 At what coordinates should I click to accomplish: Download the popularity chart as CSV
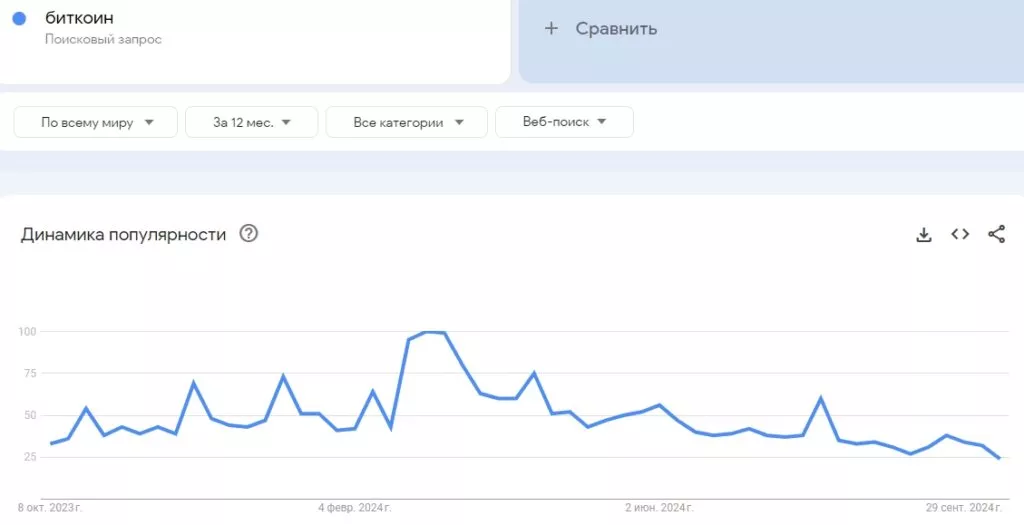[x=924, y=234]
